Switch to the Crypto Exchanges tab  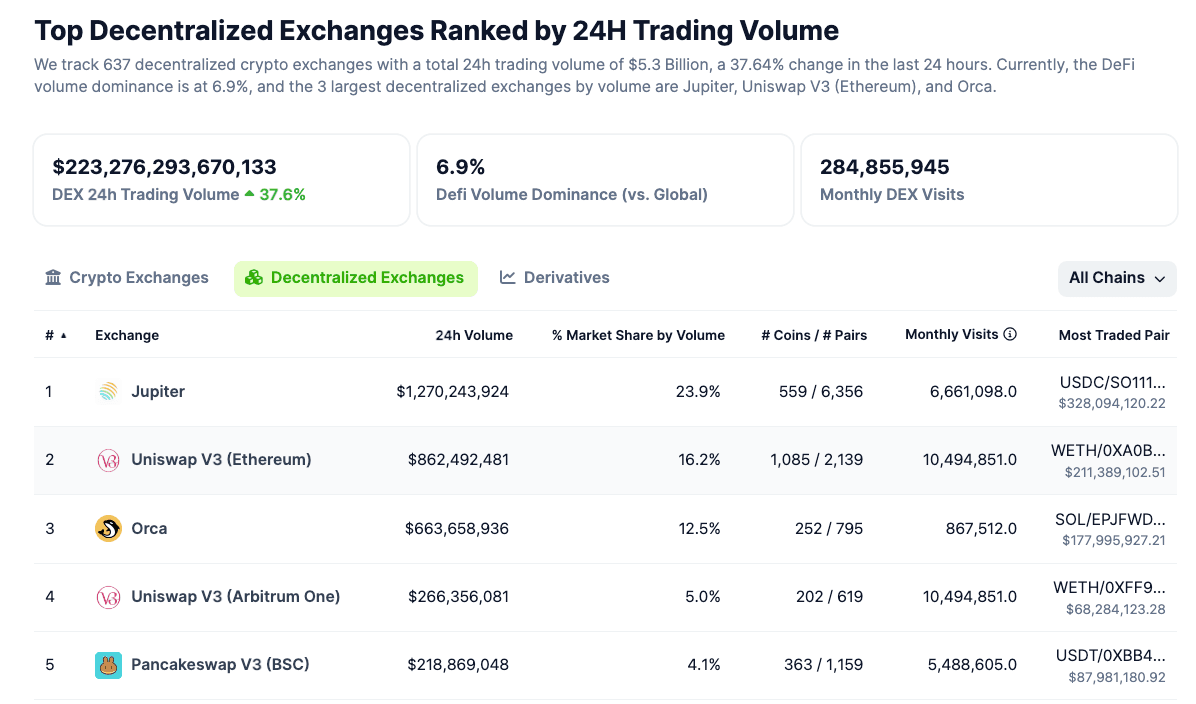(138, 278)
